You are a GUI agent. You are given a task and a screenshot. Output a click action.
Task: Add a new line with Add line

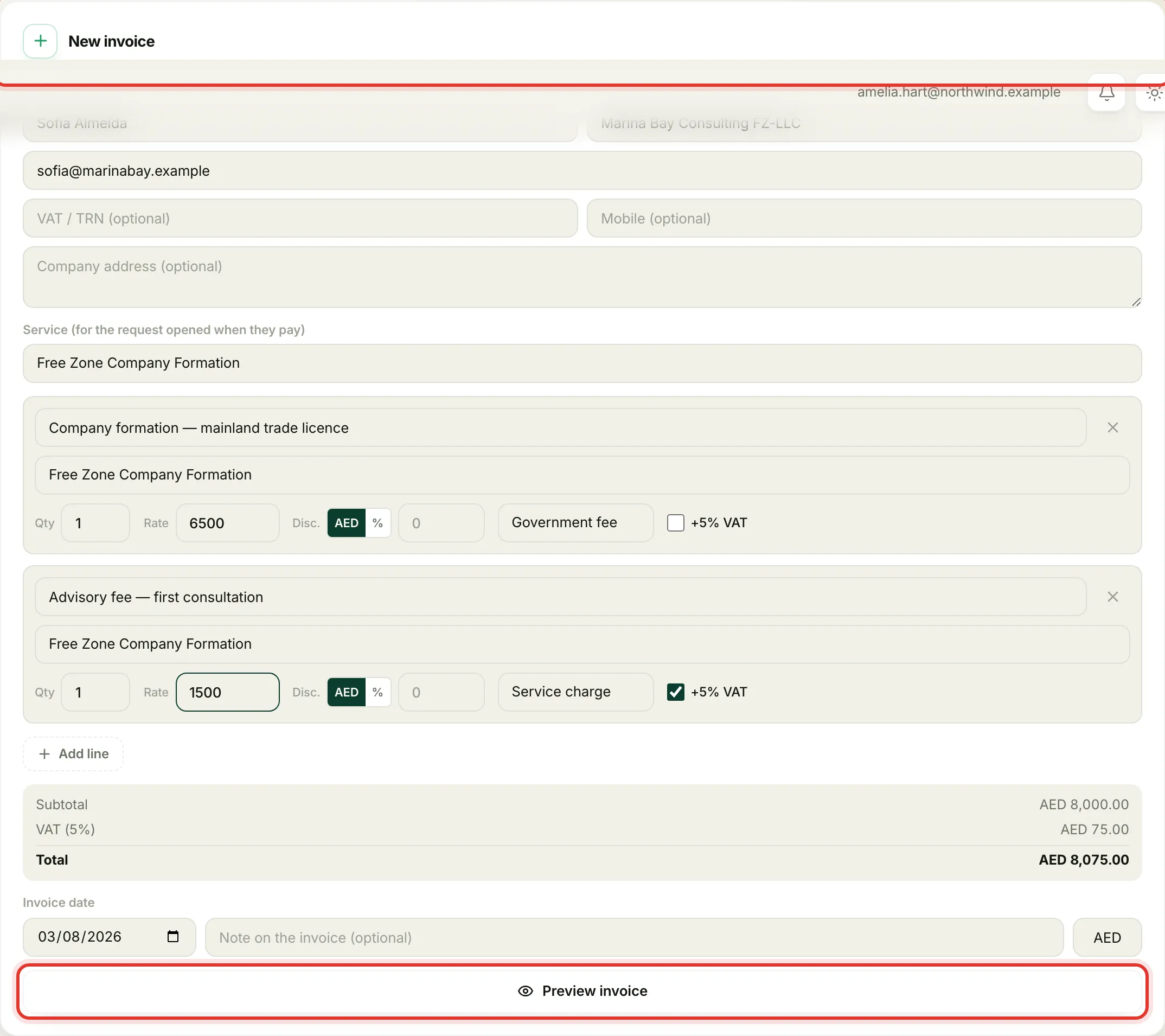[73, 753]
